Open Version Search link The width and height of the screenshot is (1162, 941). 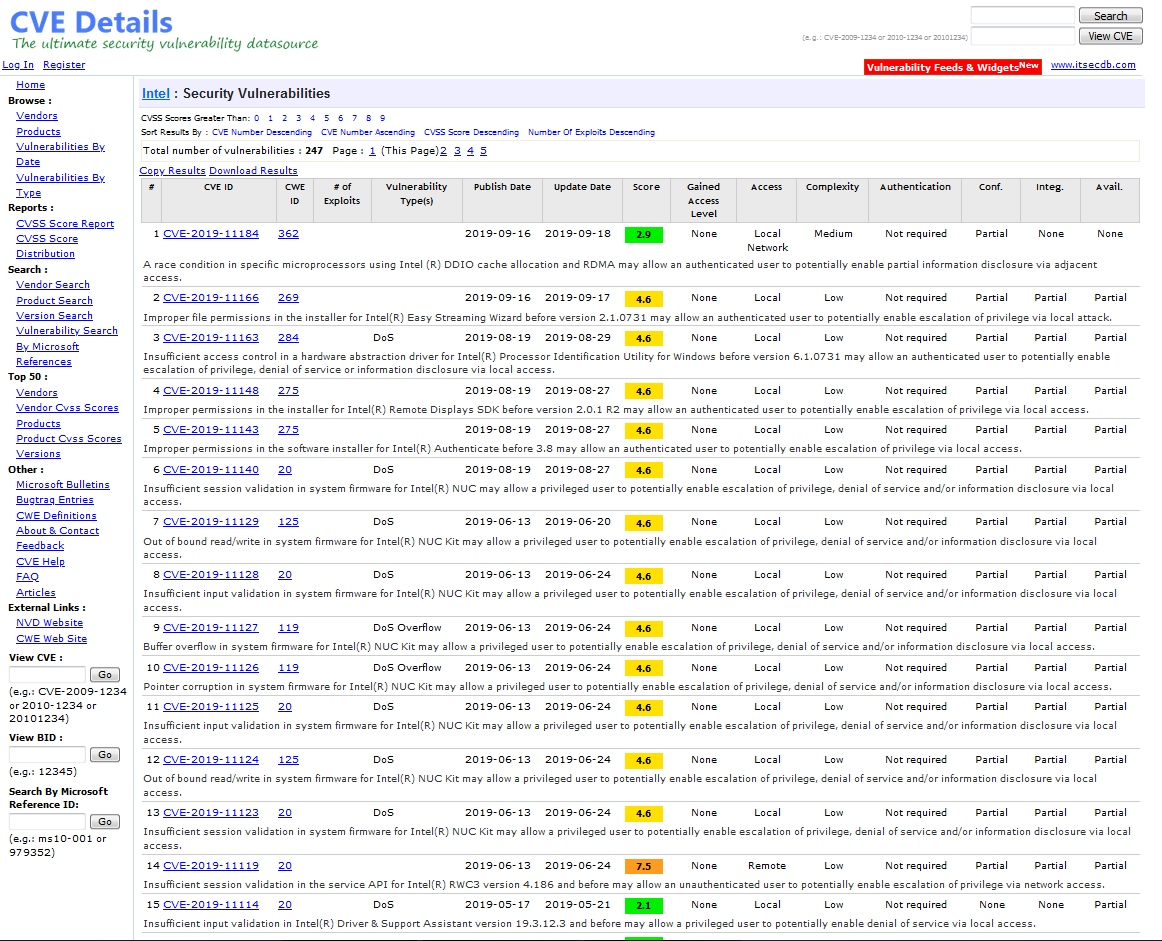point(54,315)
